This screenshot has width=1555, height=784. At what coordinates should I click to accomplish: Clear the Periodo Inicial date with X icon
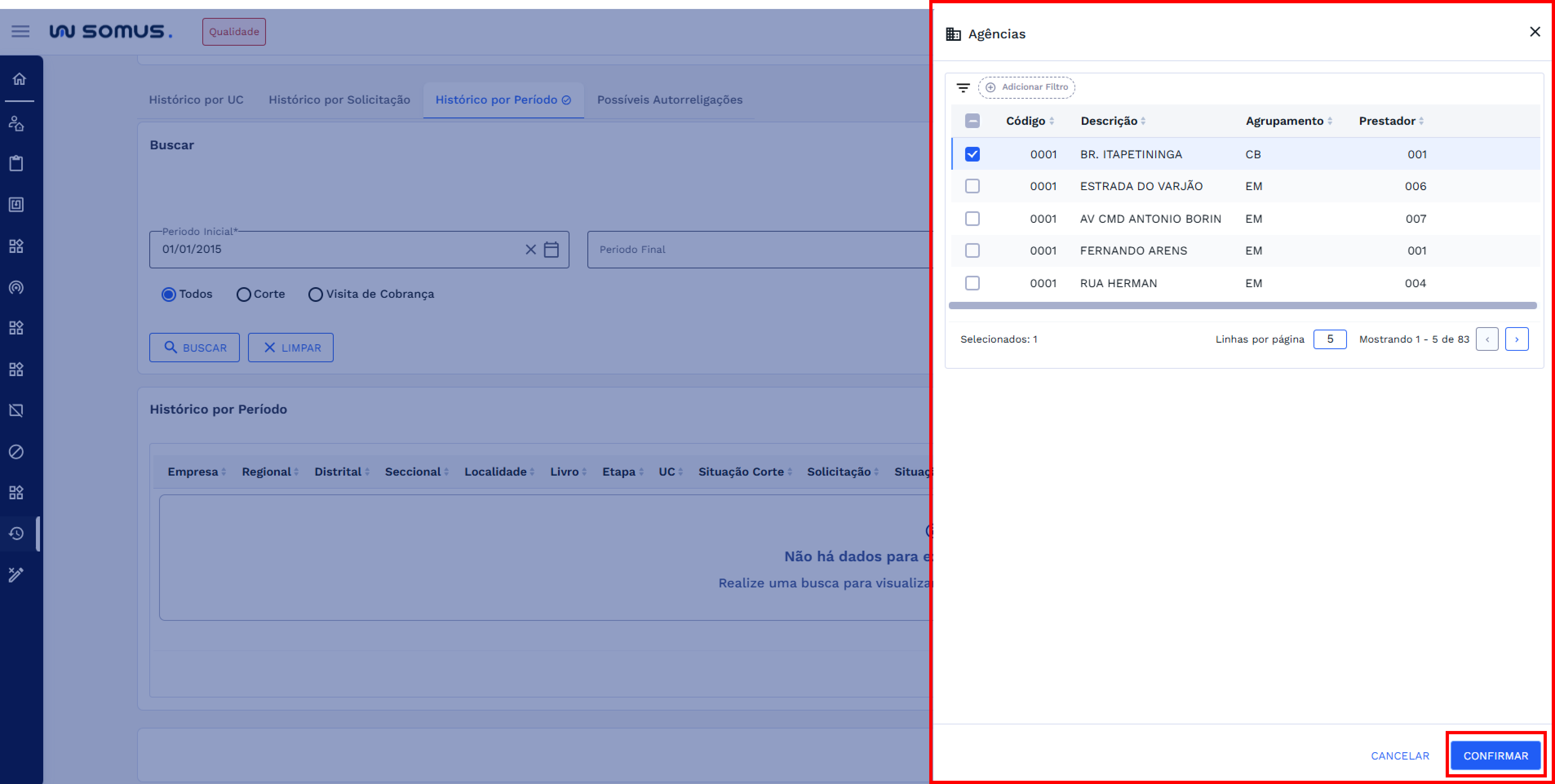click(x=531, y=249)
